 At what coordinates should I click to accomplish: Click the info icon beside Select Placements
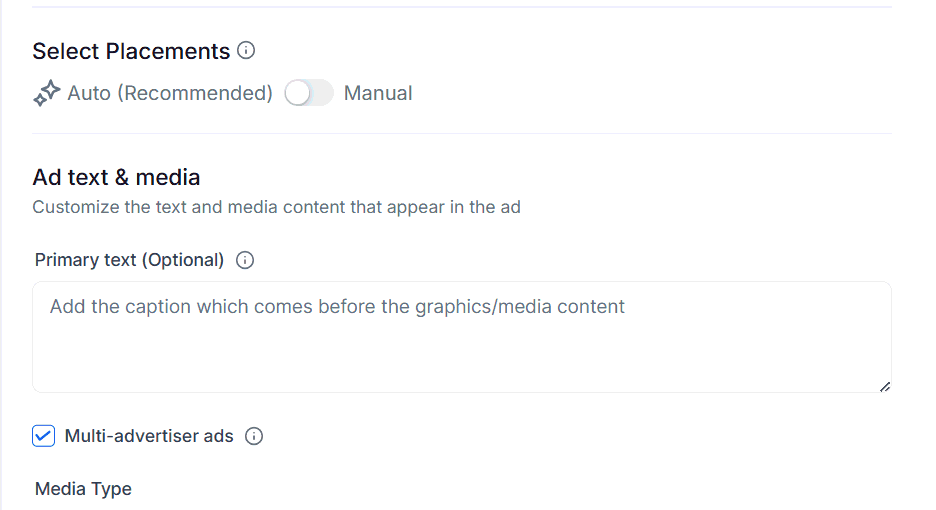(246, 51)
